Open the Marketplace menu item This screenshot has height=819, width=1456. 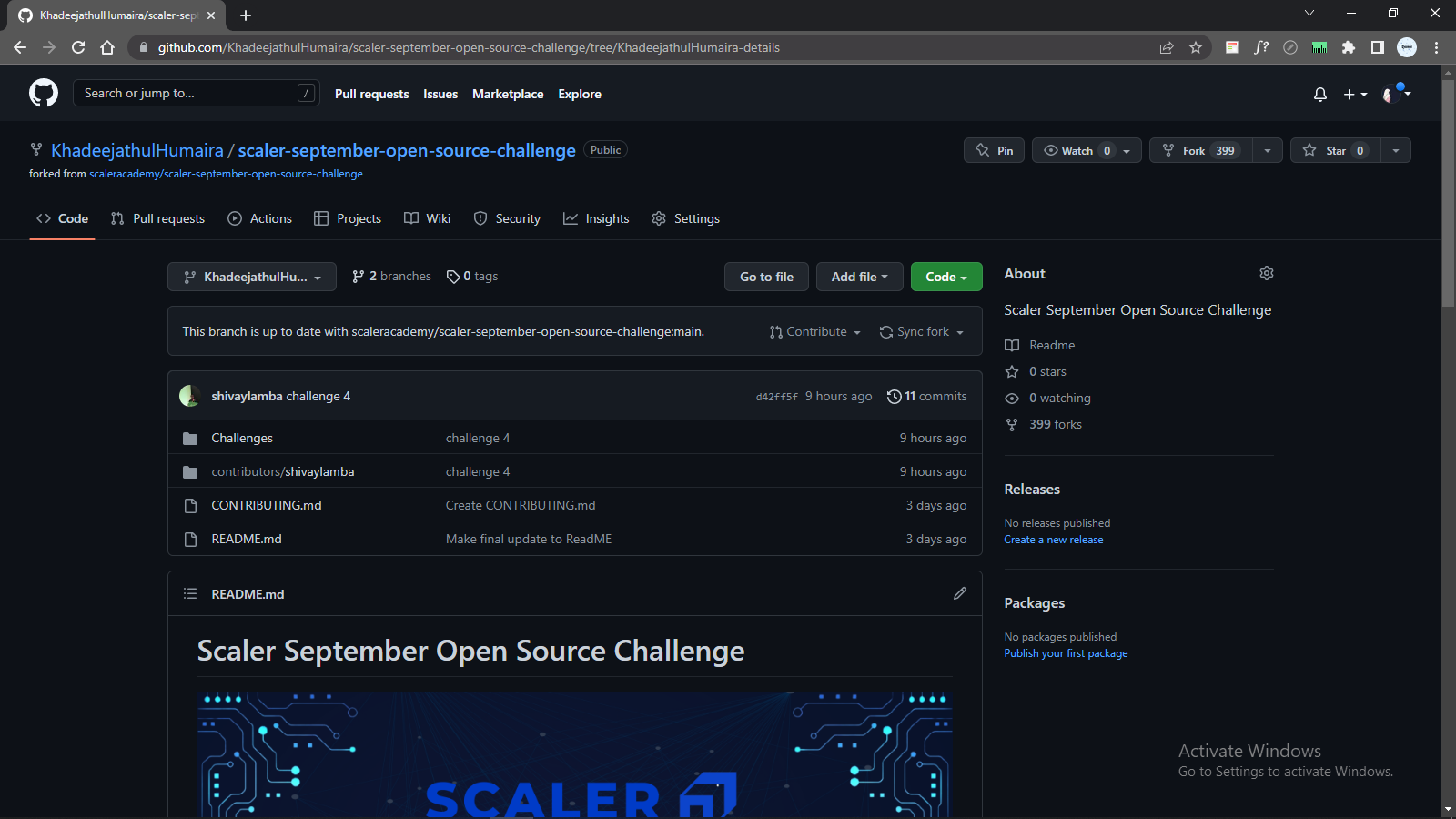(x=507, y=94)
